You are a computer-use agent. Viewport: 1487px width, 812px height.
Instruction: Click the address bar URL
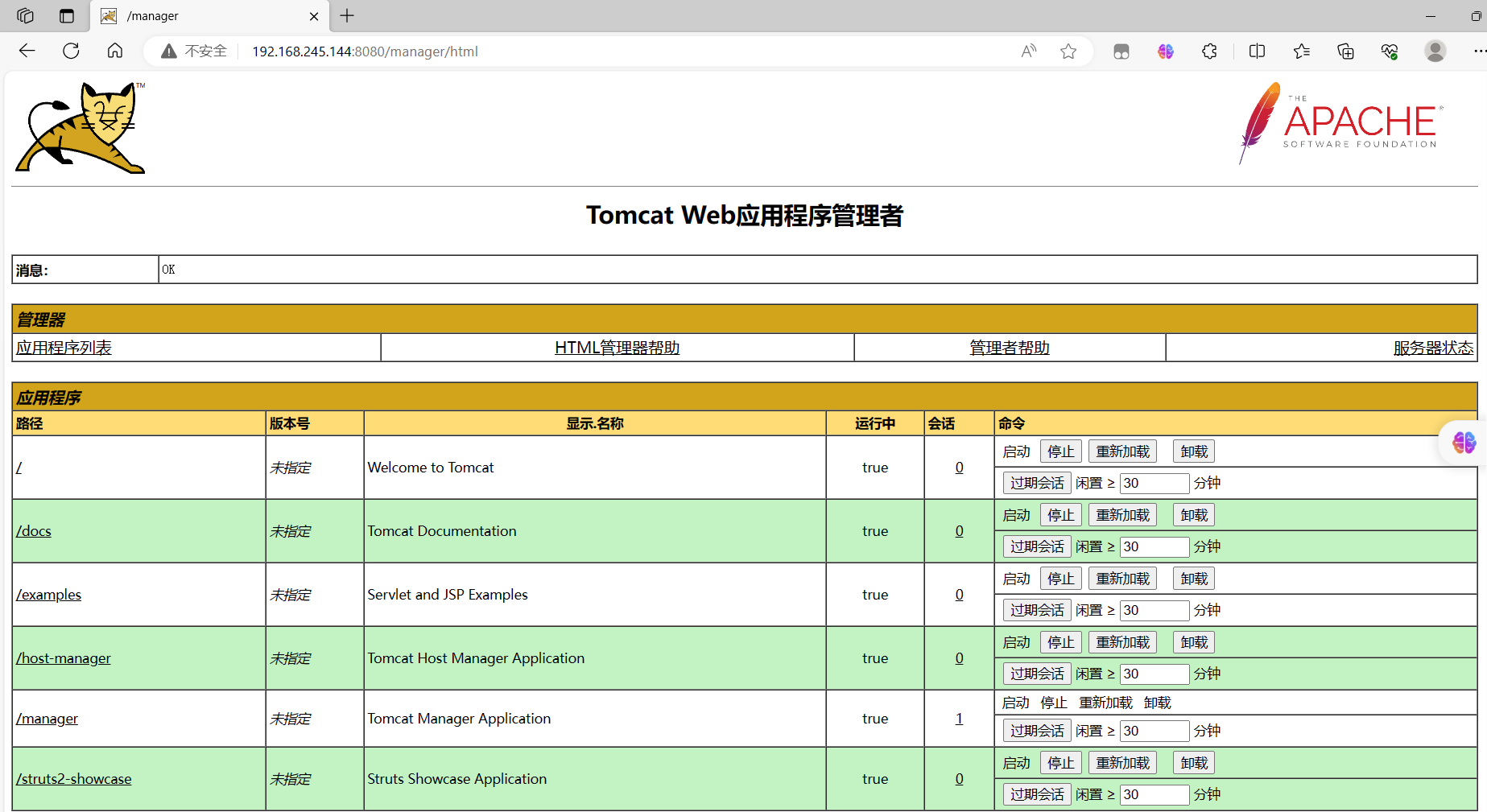[x=365, y=52]
